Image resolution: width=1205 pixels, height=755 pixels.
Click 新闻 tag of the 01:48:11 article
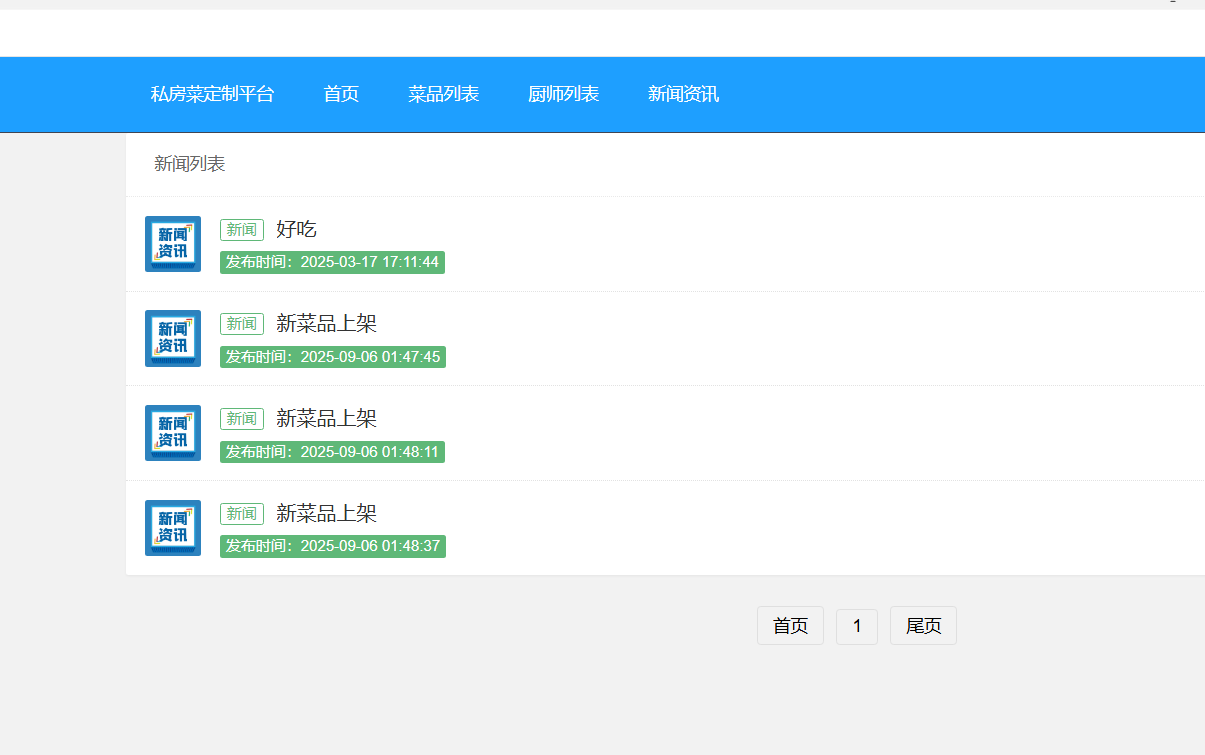click(241, 419)
